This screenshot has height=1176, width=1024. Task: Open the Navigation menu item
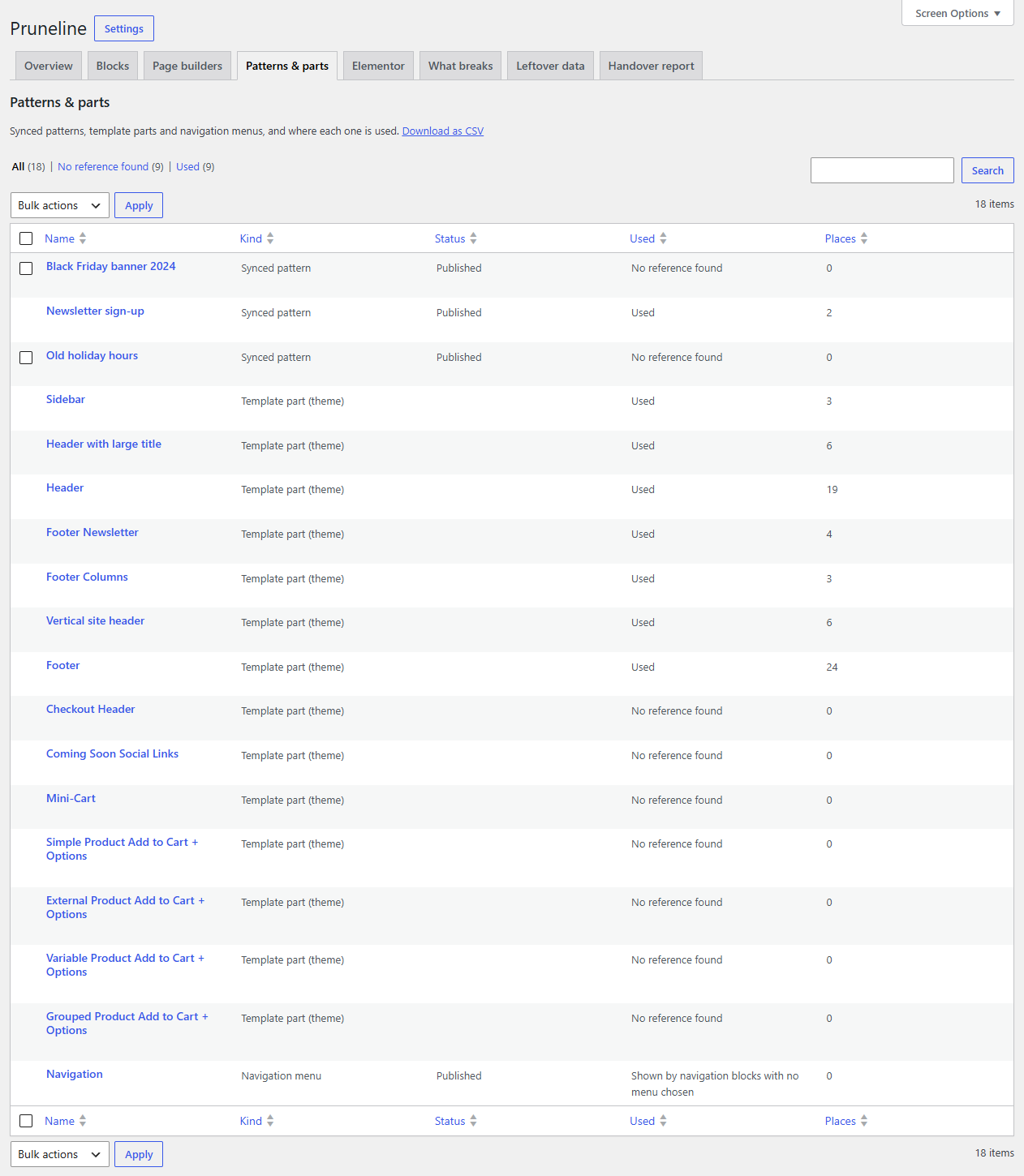[x=75, y=1074]
